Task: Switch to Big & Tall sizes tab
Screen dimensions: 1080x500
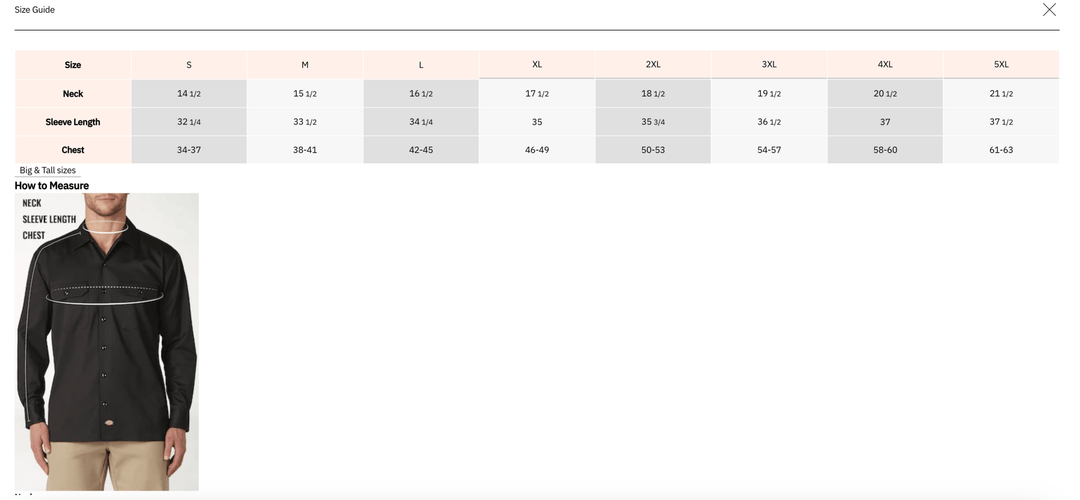Action: [48, 170]
